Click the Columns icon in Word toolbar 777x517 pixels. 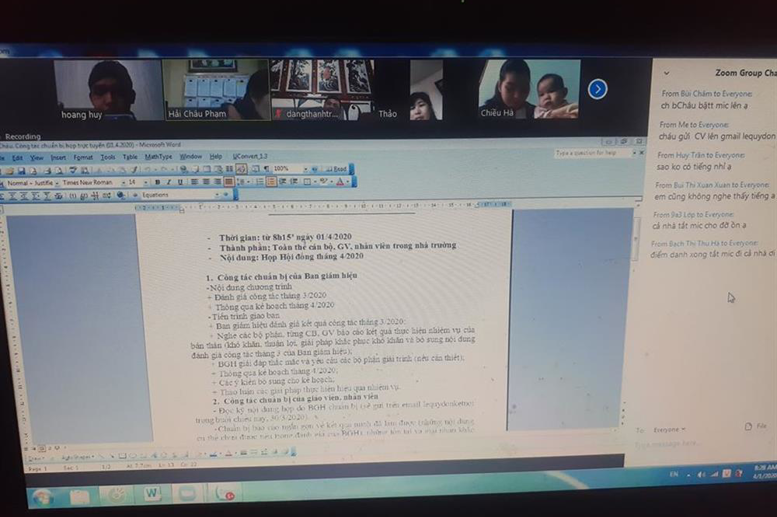[229, 169]
